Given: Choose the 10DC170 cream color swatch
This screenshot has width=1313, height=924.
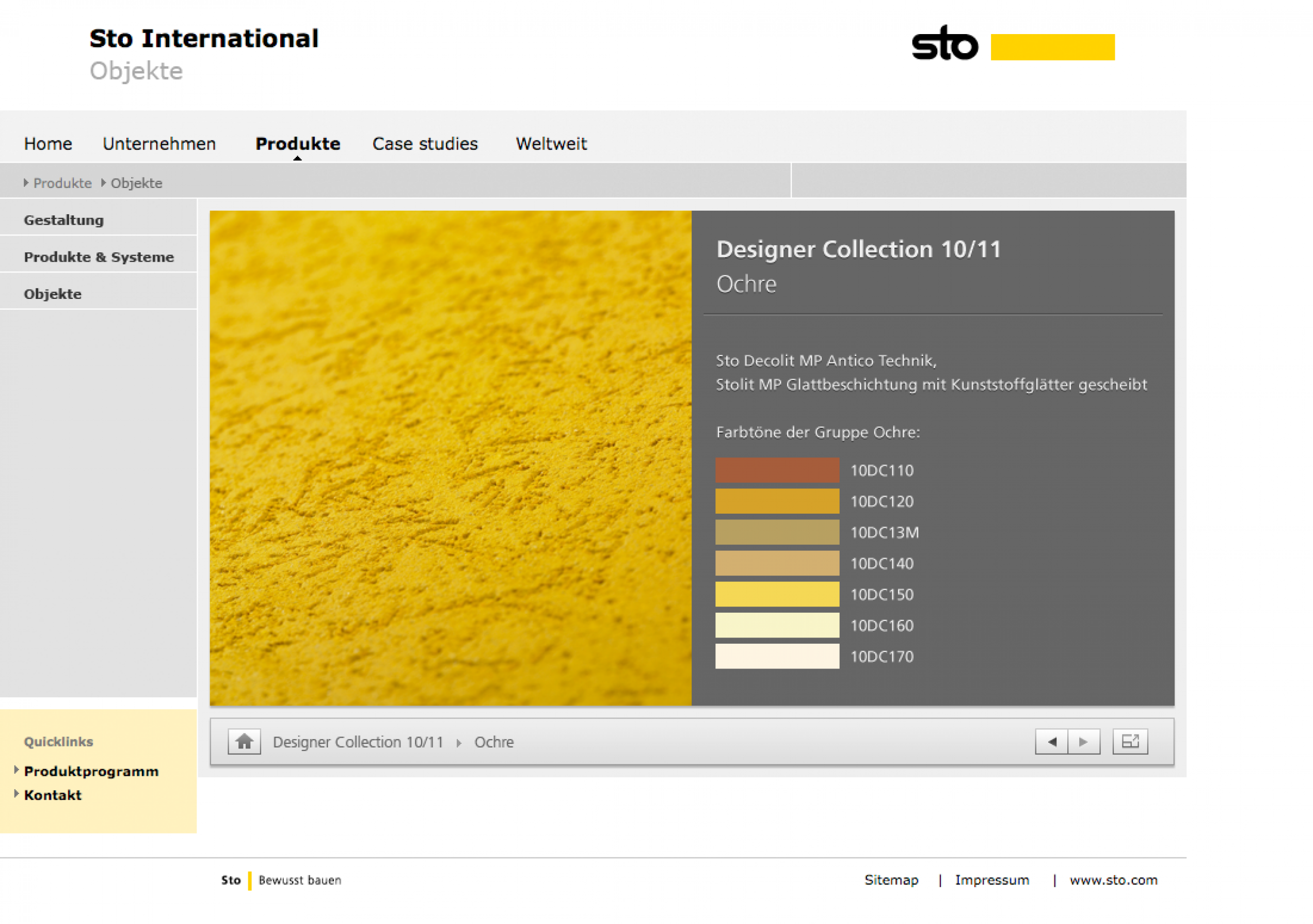Looking at the screenshot, I should [x=777, y=656].
